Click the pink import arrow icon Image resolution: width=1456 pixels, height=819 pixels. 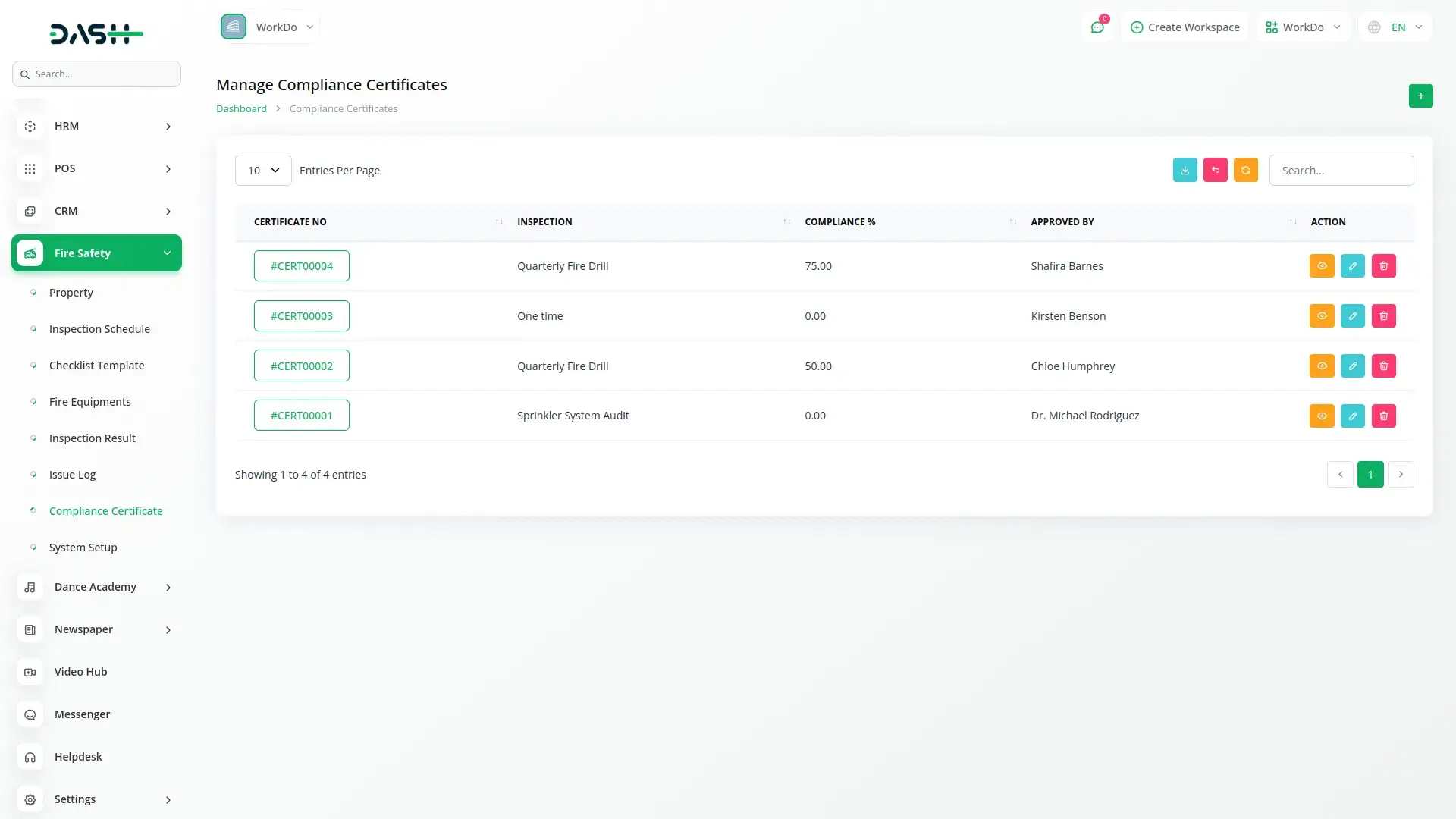click(x=1215, y=170)
